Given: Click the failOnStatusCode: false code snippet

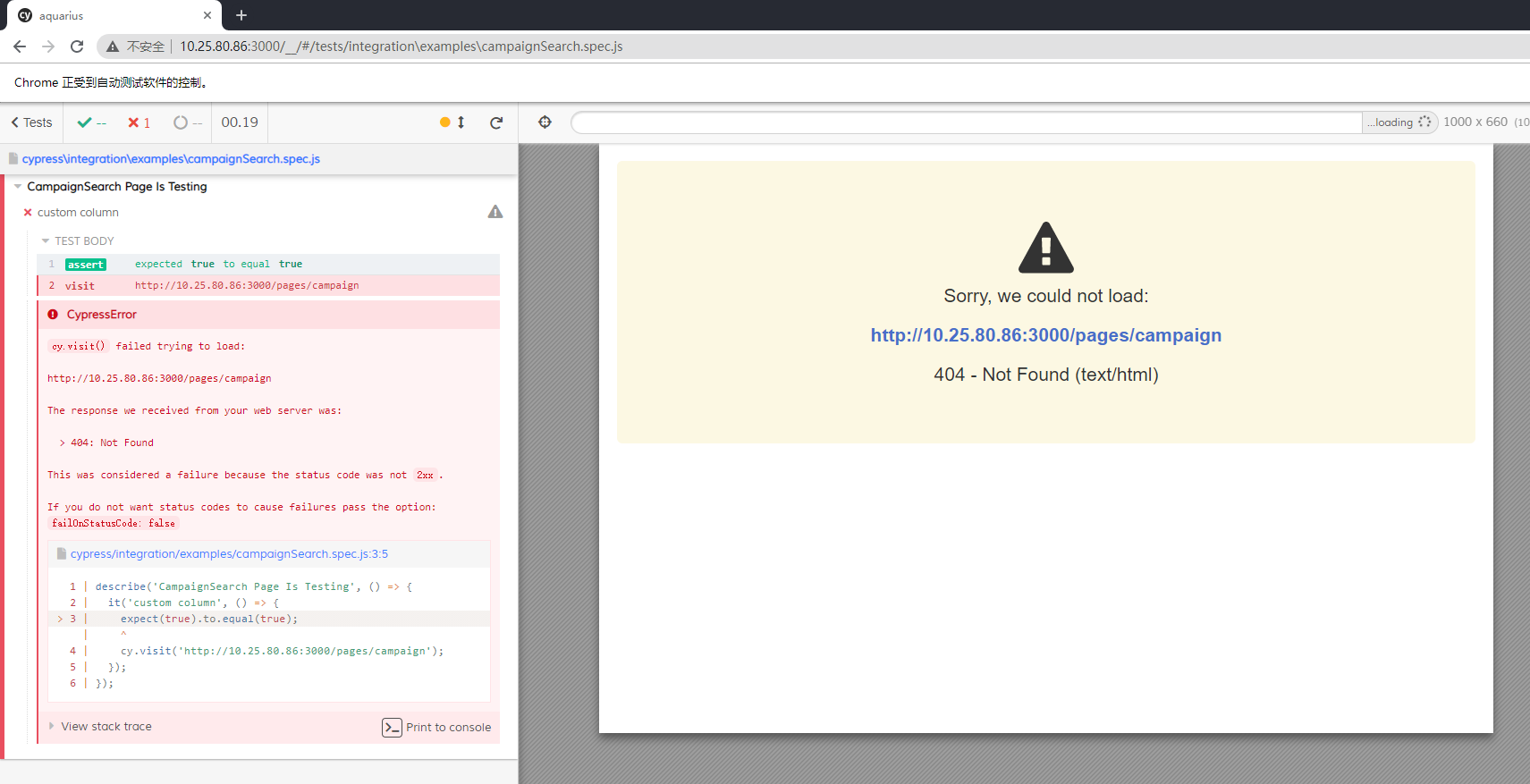Looking at the screenshot, I should 114,523.
